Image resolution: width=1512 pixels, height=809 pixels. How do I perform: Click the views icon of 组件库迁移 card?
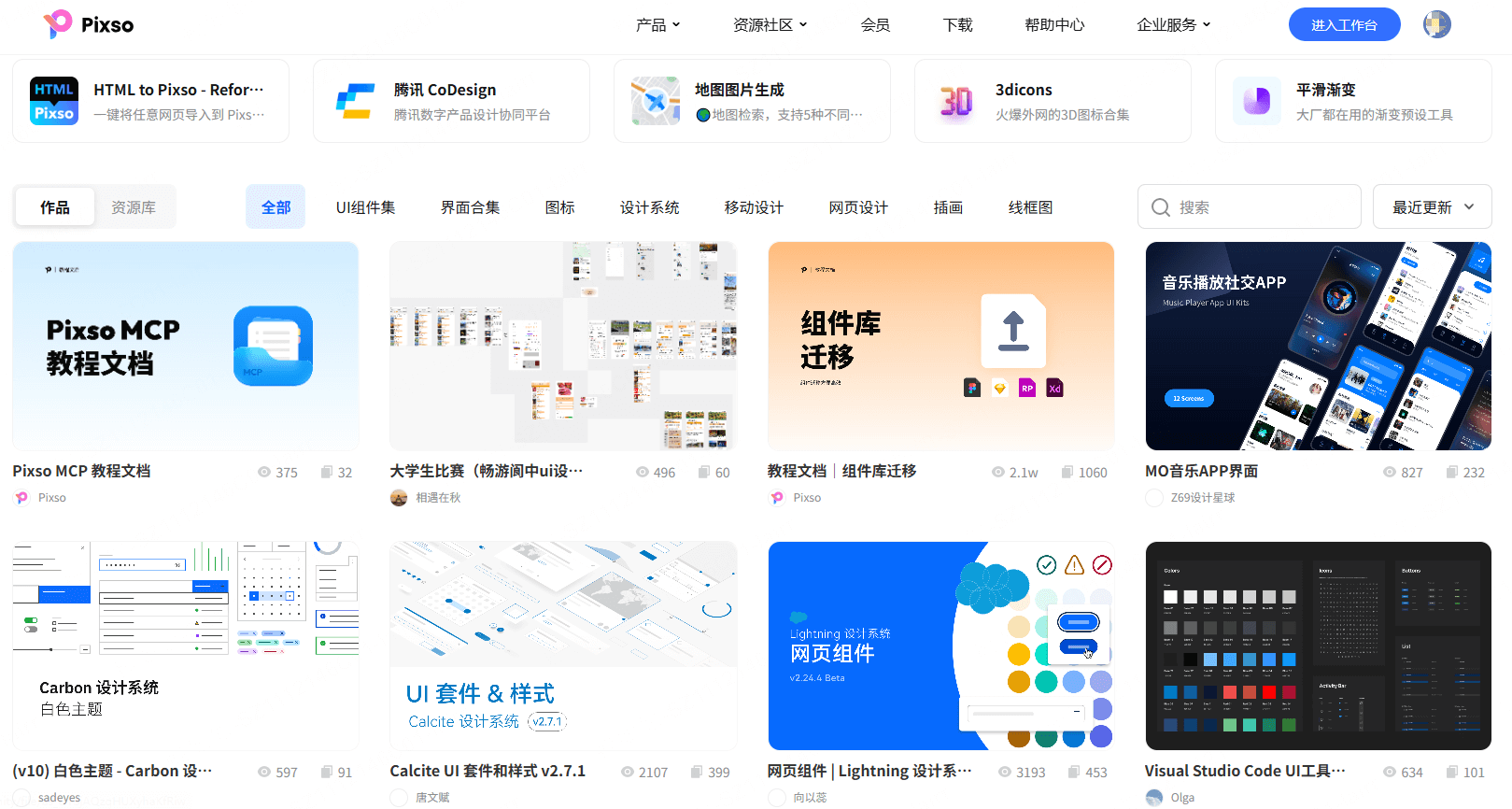(998, 473)
